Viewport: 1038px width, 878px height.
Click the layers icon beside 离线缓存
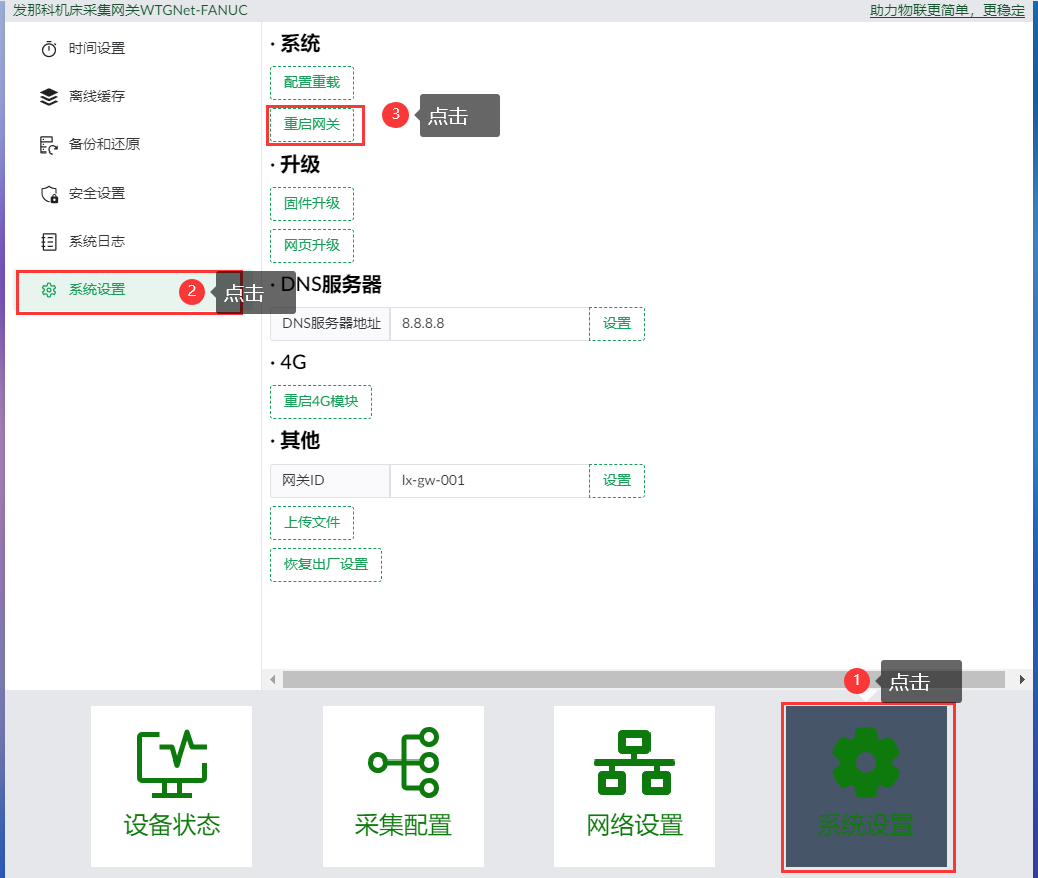coord(49,97)
